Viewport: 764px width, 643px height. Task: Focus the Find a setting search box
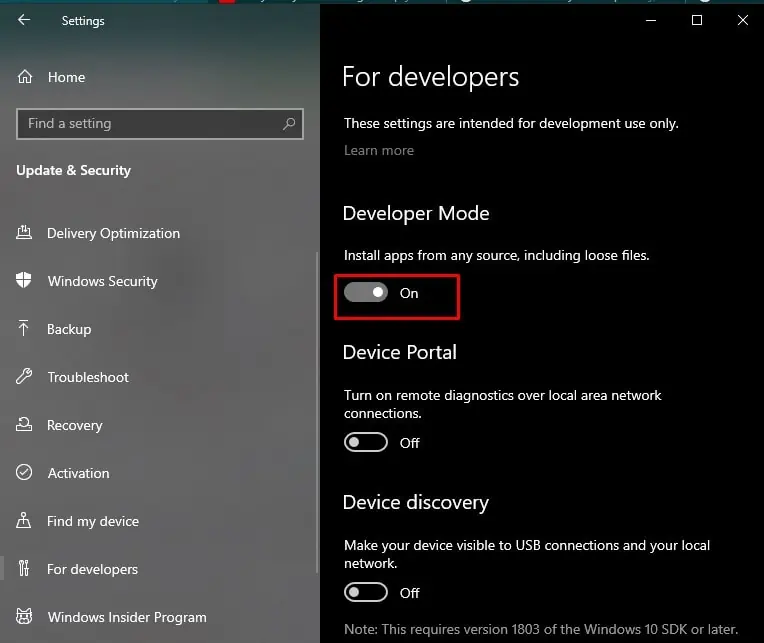(x=160, y=124)
